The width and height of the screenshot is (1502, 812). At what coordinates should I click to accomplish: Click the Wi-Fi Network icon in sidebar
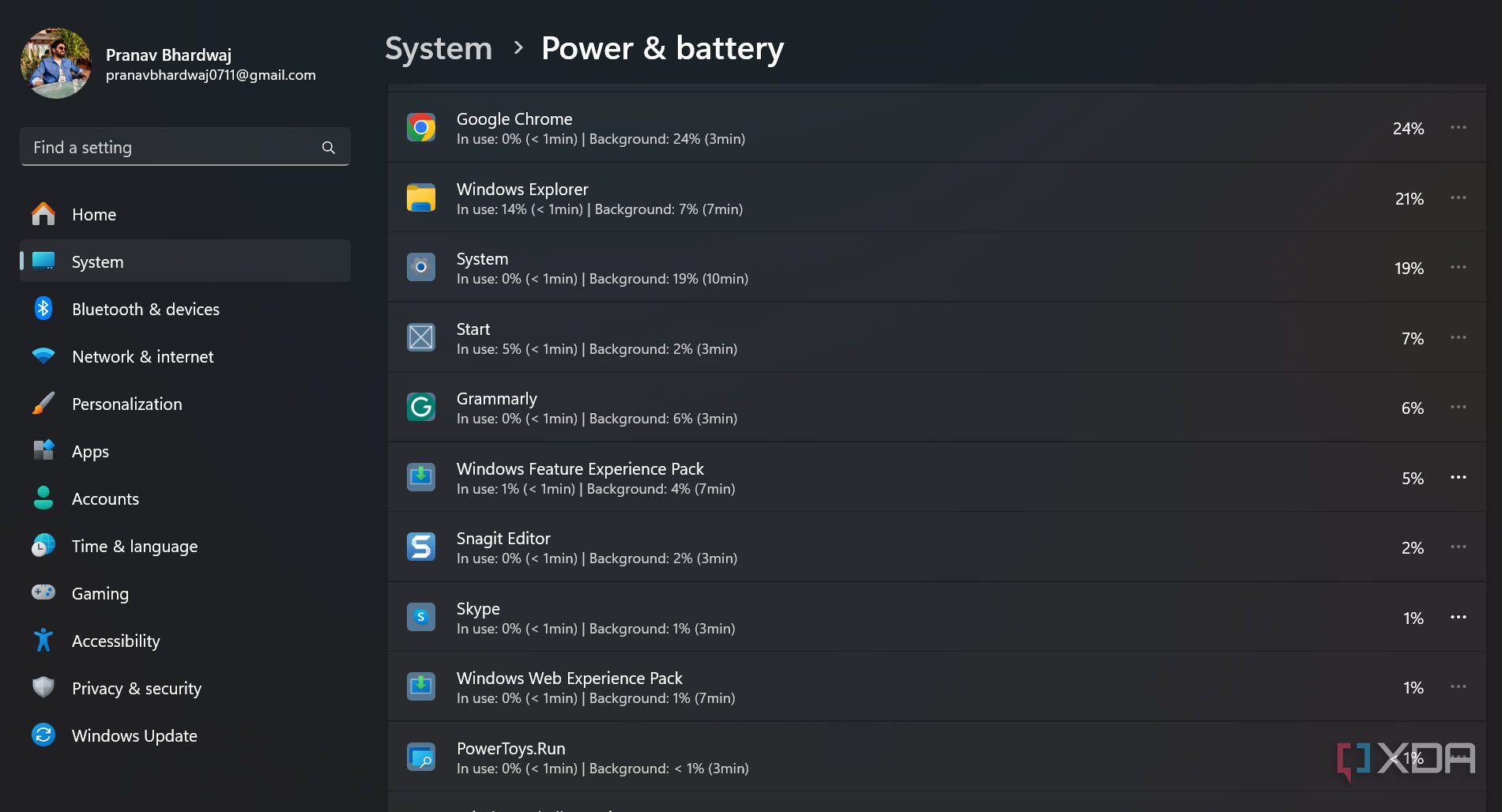point(43,356)
